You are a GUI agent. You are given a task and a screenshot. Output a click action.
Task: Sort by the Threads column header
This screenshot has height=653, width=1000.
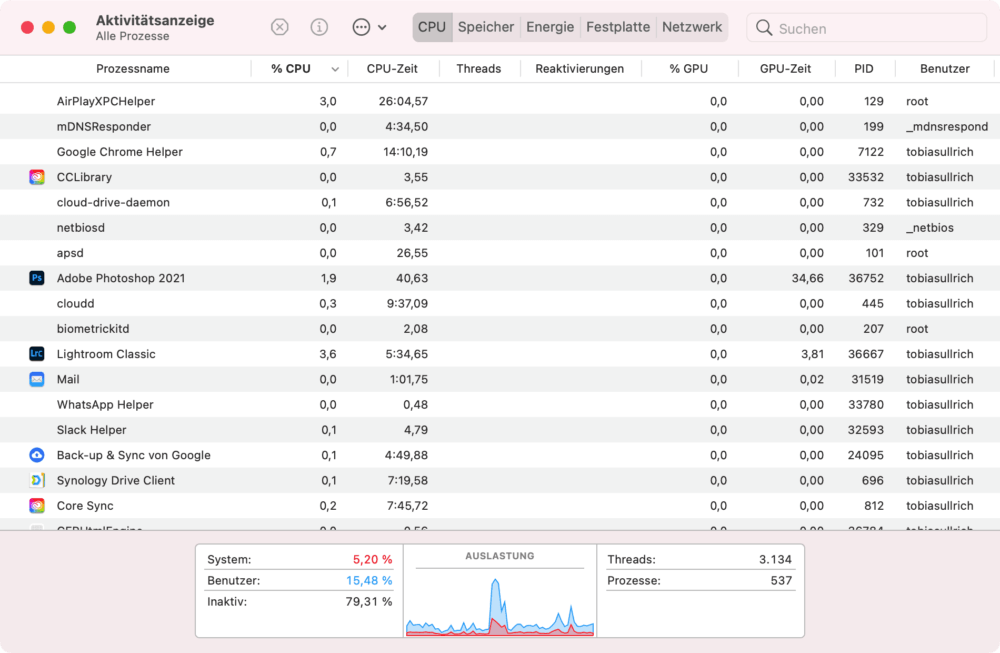(479, 69)
